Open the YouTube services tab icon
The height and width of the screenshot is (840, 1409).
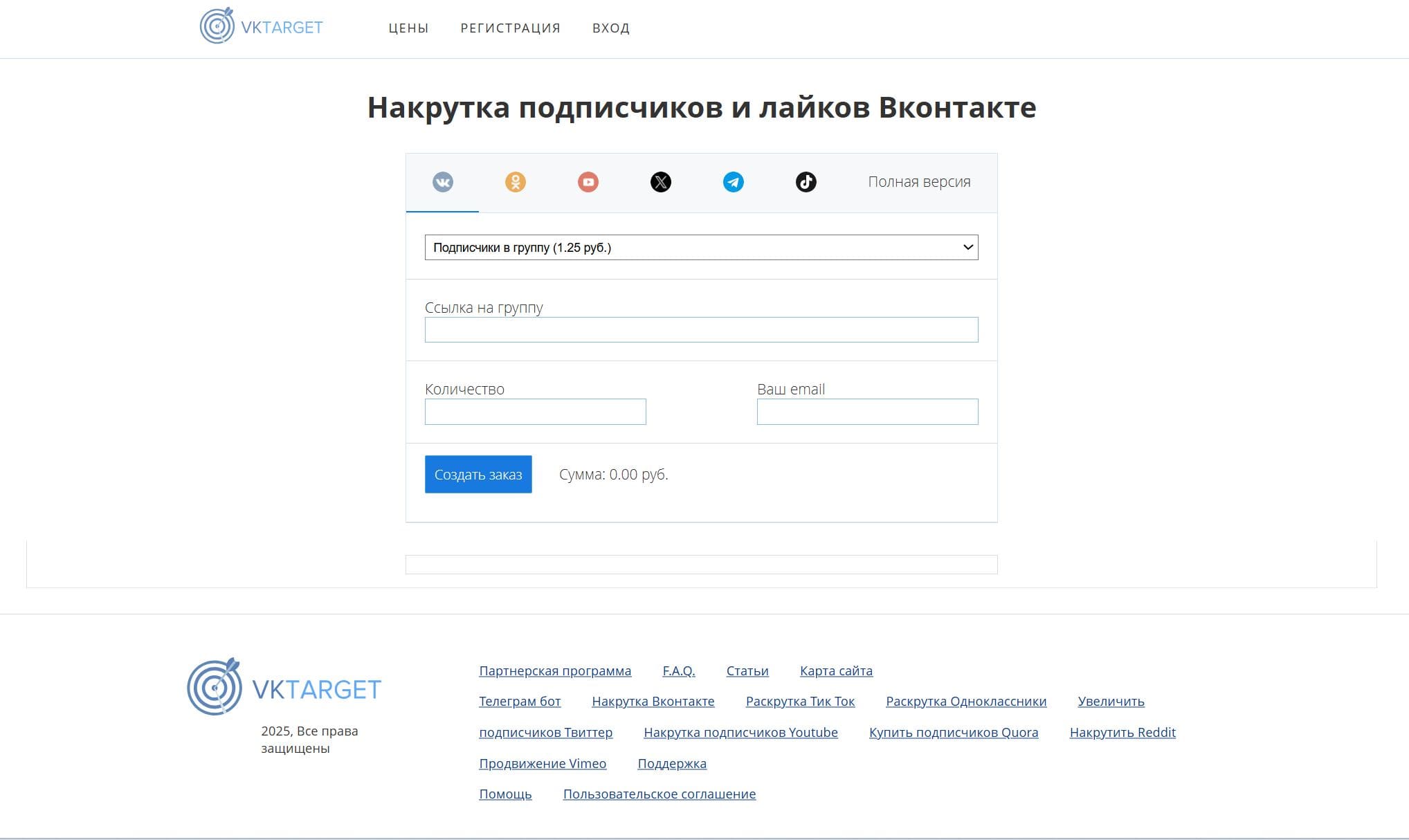(x=588, y=182)
